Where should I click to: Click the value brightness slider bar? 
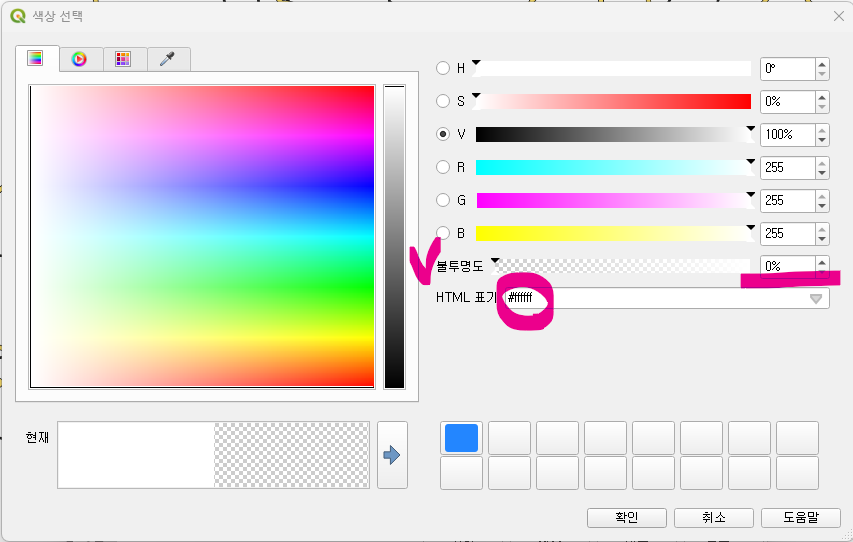tap(613, 134)
